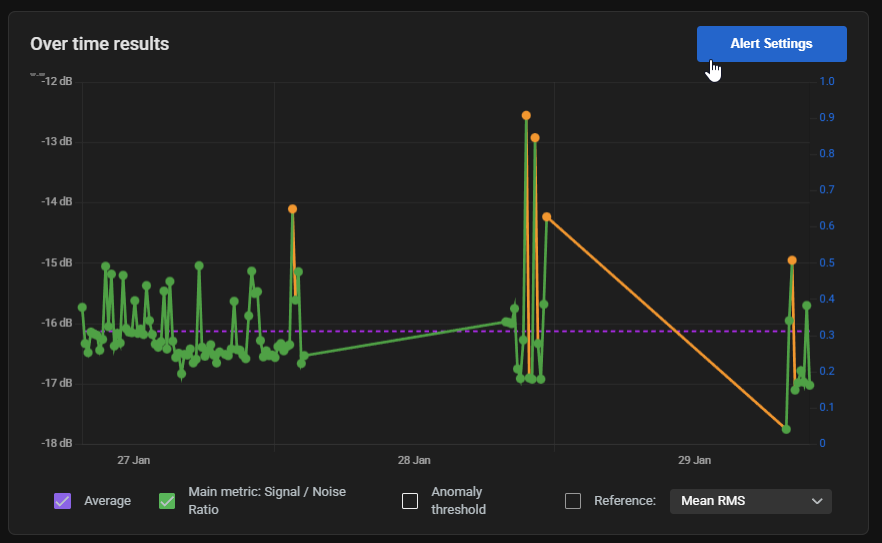Click the chevron arrow of Mean RMS dropdown

point(817,501)
